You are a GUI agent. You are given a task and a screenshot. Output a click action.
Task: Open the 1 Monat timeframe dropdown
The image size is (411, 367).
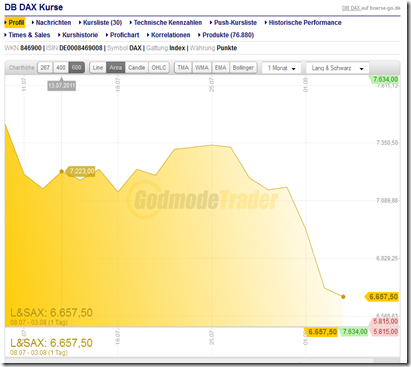coord(282,68)
